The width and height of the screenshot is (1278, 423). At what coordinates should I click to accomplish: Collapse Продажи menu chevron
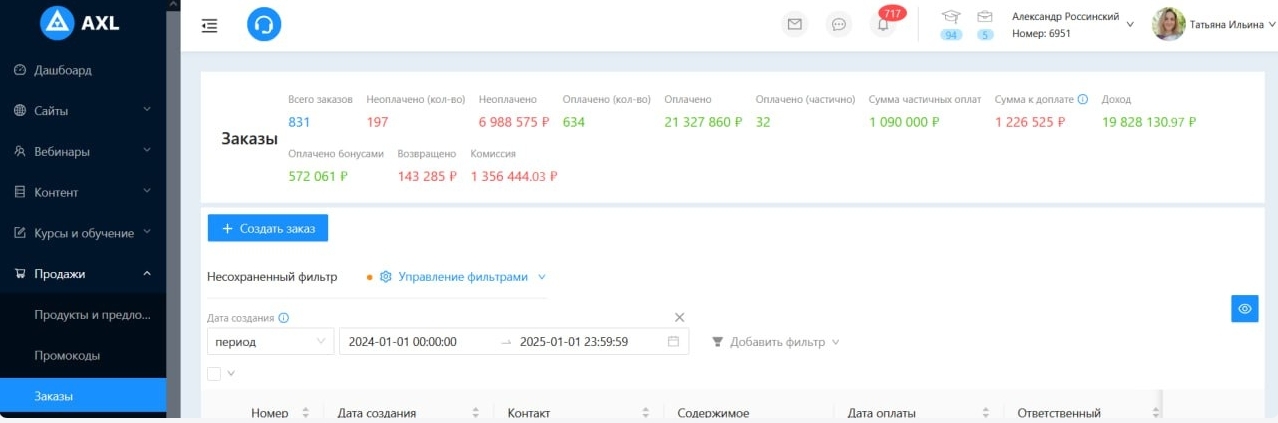[x=147, y=273]
